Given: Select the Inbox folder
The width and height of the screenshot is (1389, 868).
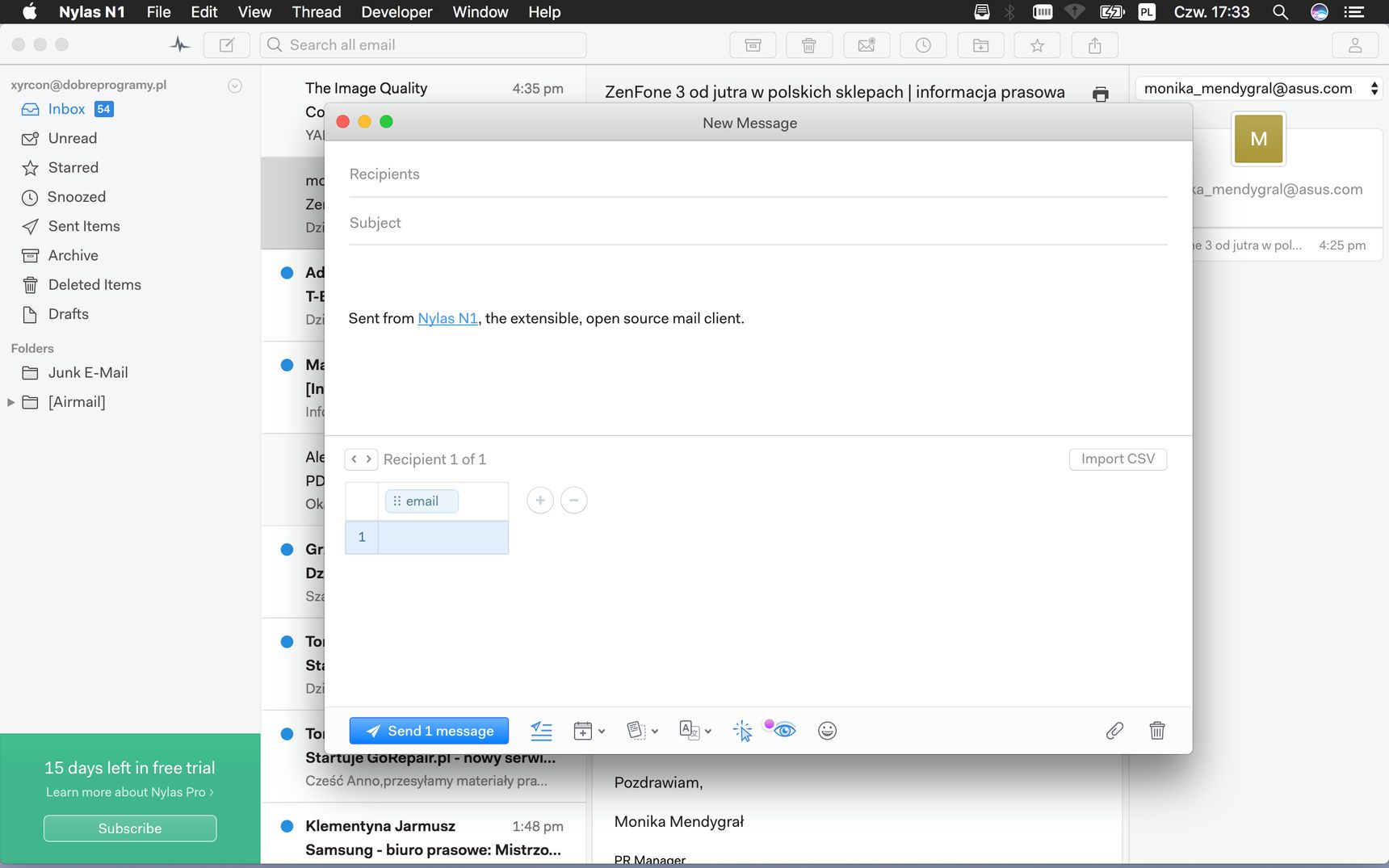Looking at the screenshot, I should [67, 109].
